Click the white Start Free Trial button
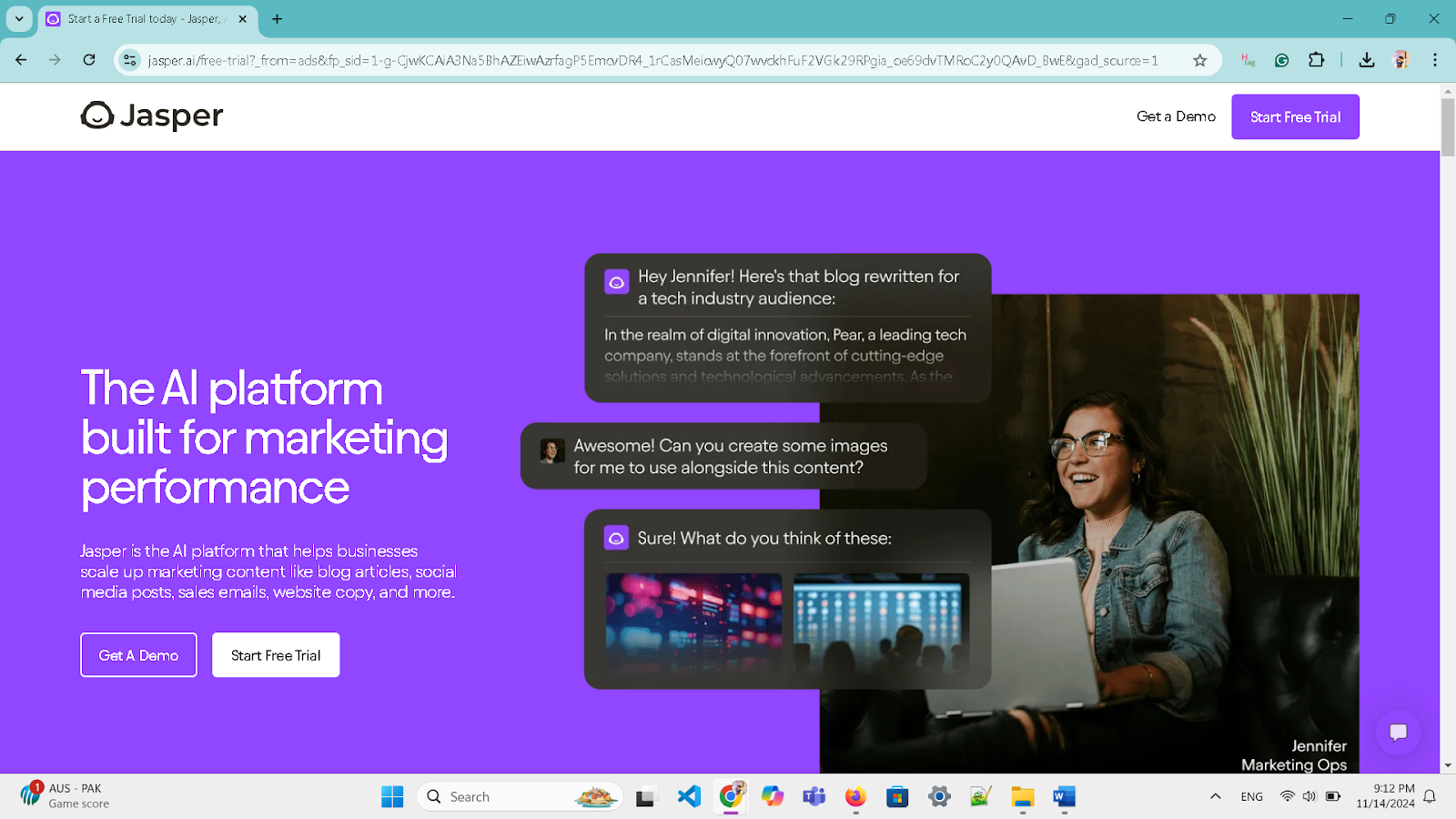Screen dimensions: 1456x819 [x=276, y=655]
